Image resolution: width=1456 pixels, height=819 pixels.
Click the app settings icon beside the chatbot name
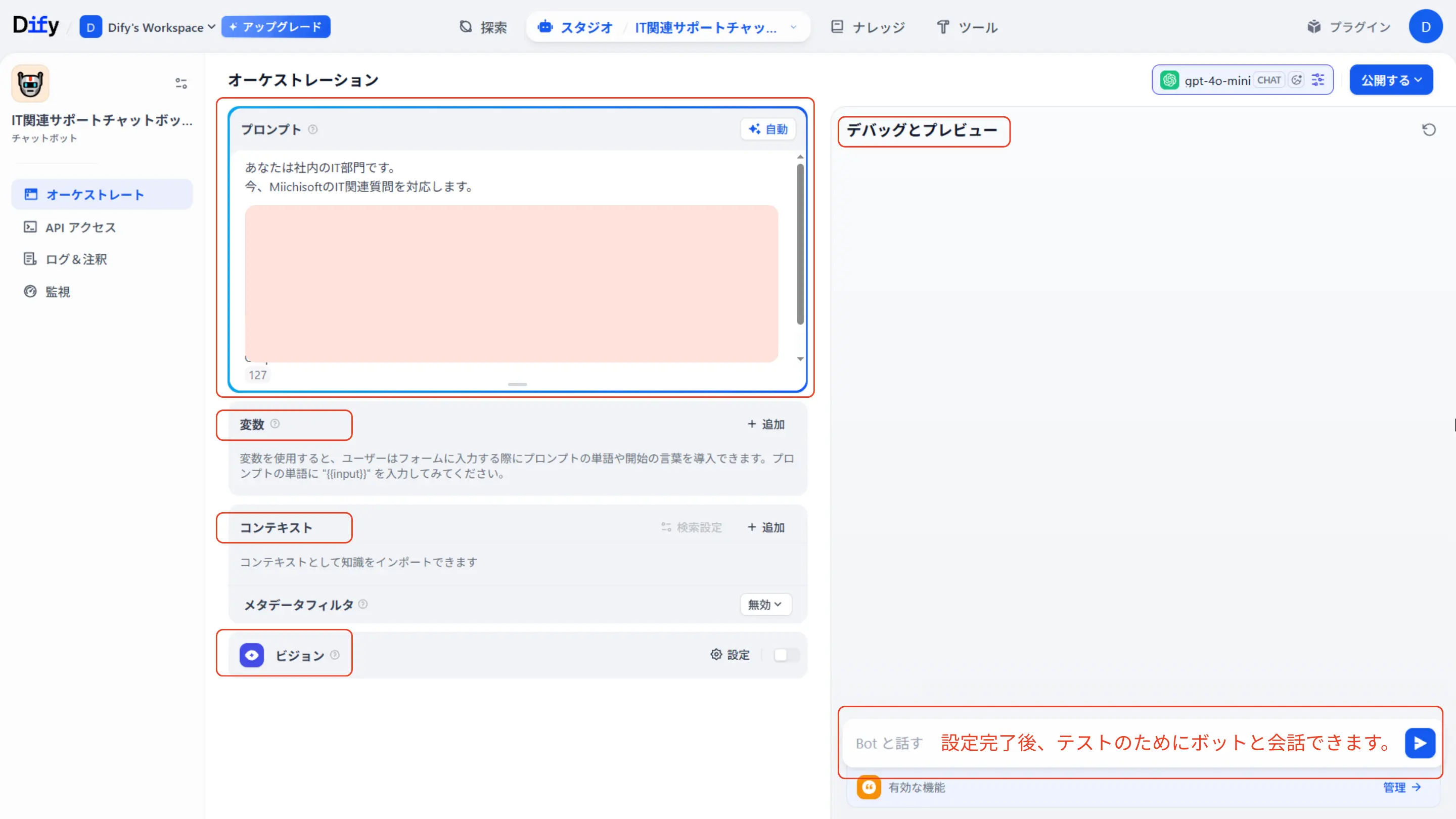point(181,83)
